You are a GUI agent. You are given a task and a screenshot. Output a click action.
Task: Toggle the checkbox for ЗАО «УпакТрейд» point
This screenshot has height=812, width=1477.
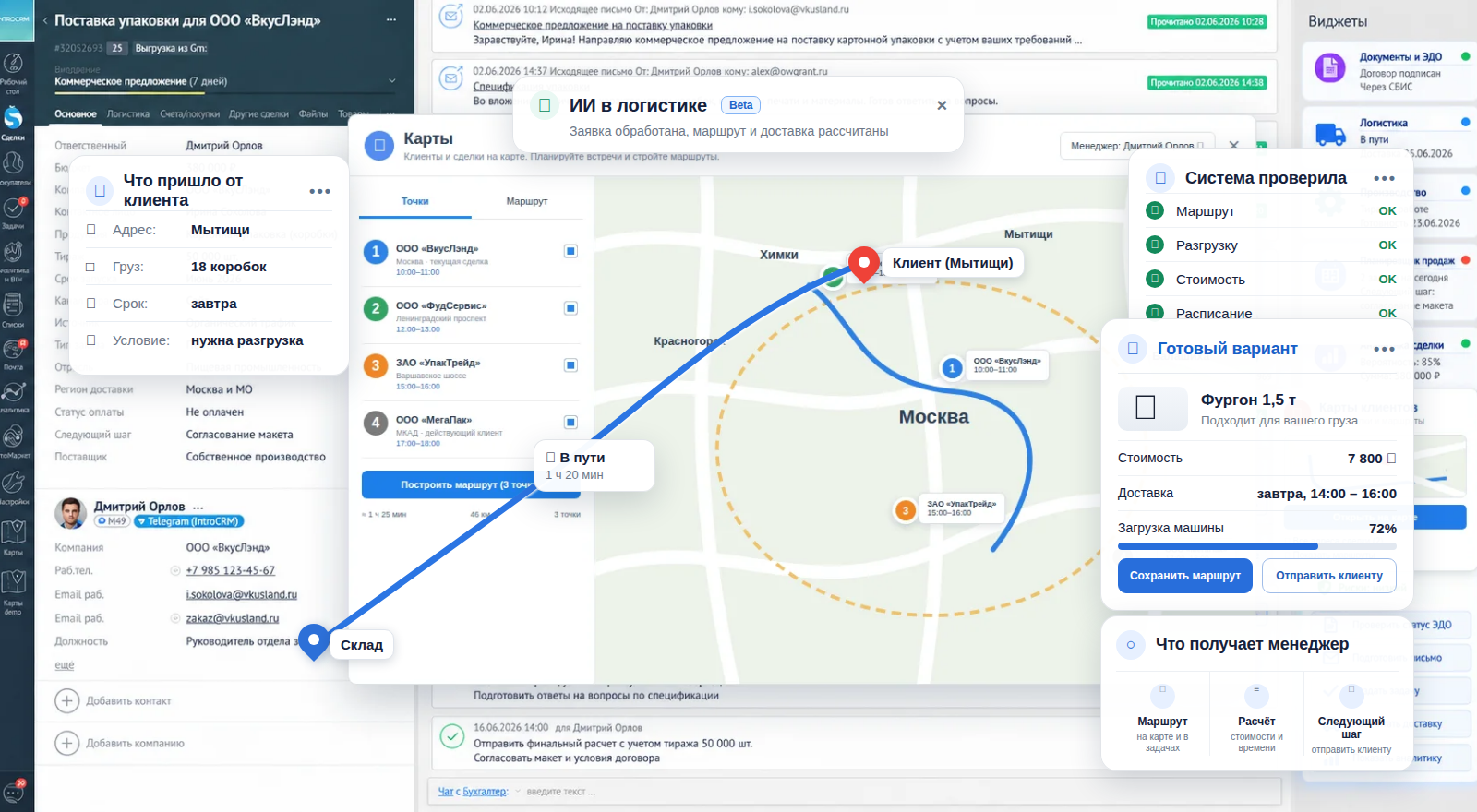(x=570, y=365)
